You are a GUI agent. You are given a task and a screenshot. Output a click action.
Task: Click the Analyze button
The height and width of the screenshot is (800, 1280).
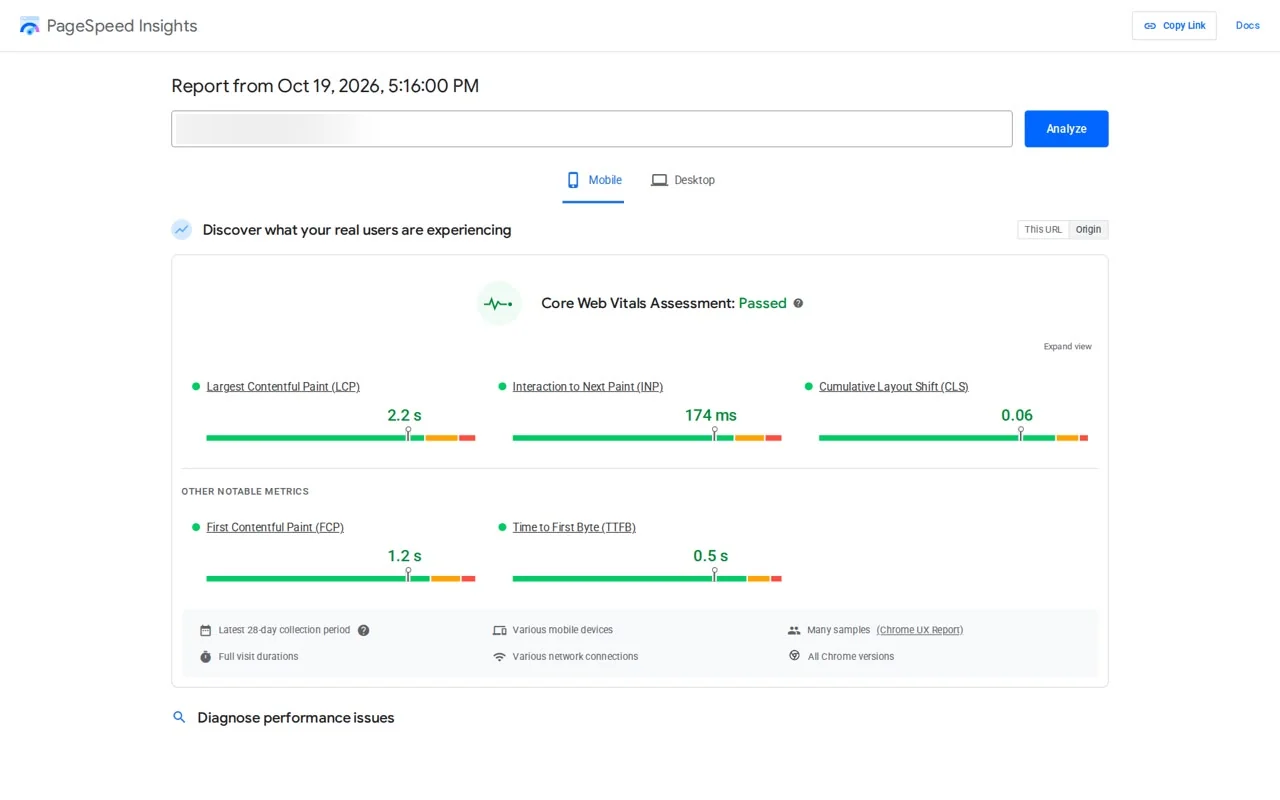click(x=1066, y=129)
